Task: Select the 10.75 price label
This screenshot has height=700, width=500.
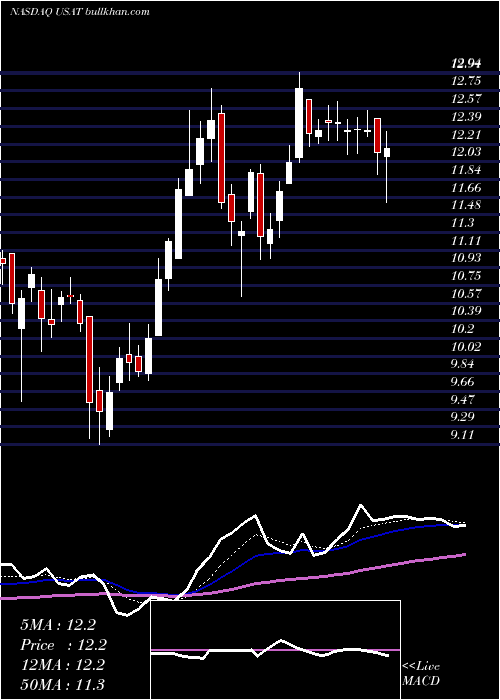Action: point(466,276)
